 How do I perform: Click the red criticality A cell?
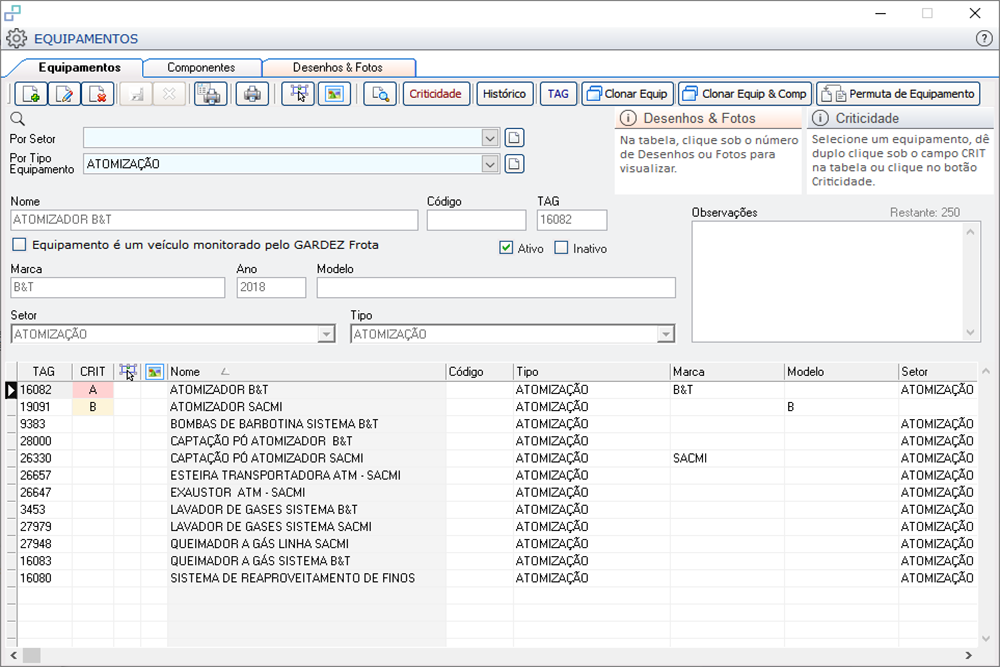[92, 390]
